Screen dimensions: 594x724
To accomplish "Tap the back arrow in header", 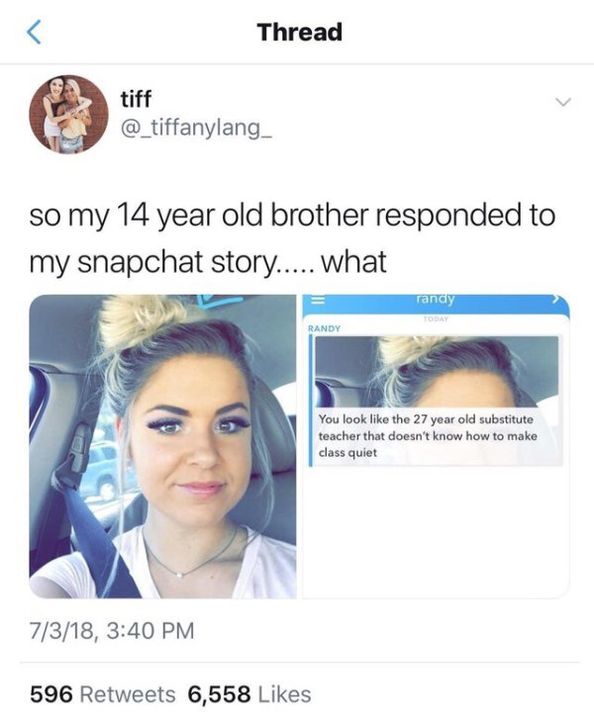I will point(34,32).
